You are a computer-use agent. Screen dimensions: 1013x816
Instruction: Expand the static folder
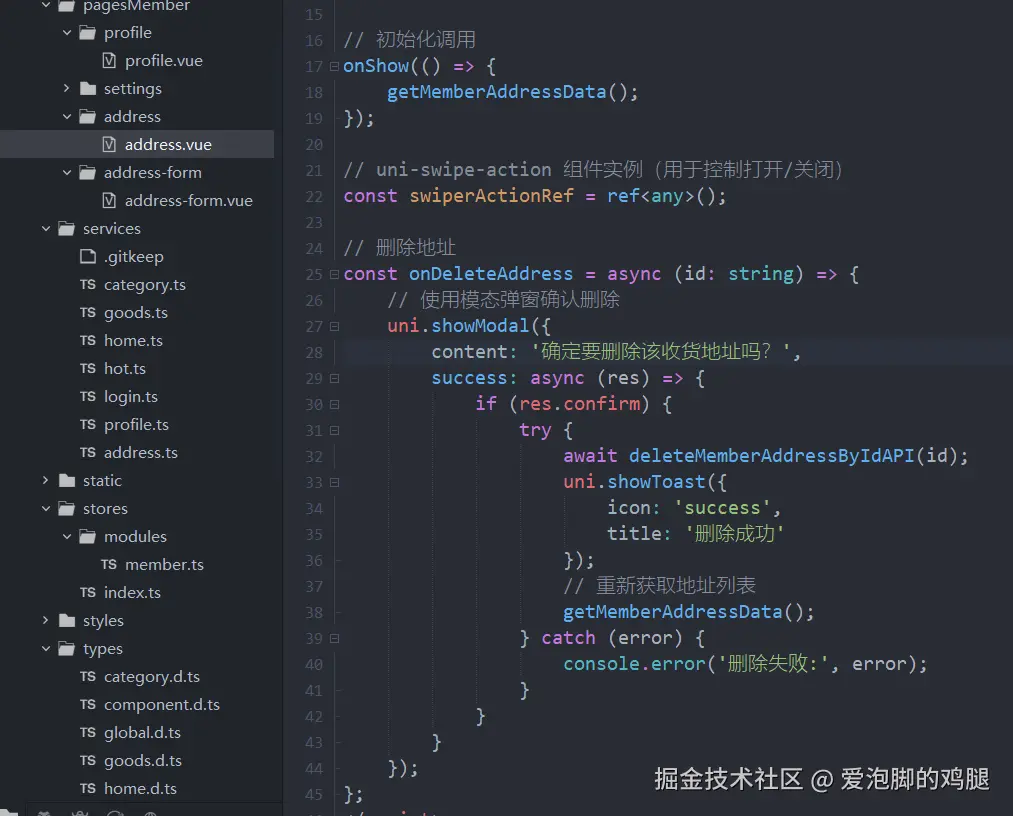(x=46, y=480)
